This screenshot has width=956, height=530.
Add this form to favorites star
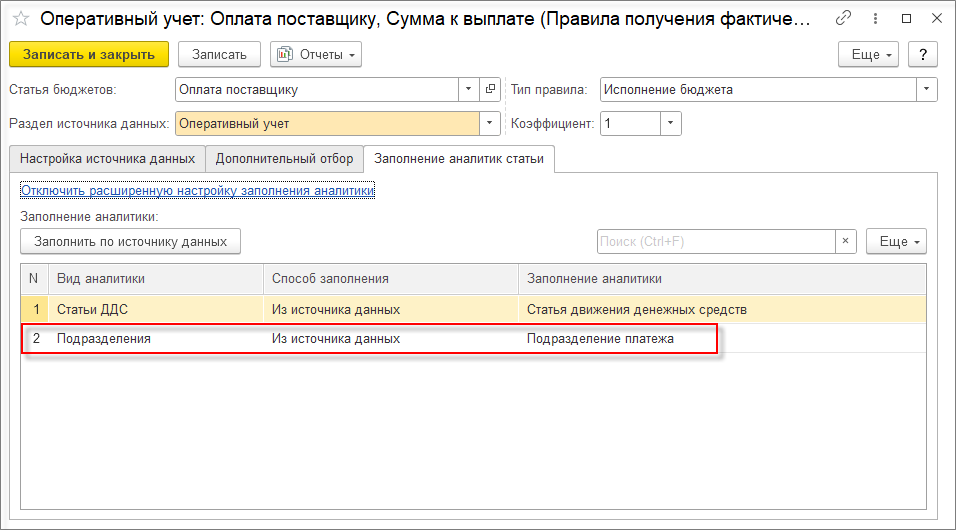[20, 19]
